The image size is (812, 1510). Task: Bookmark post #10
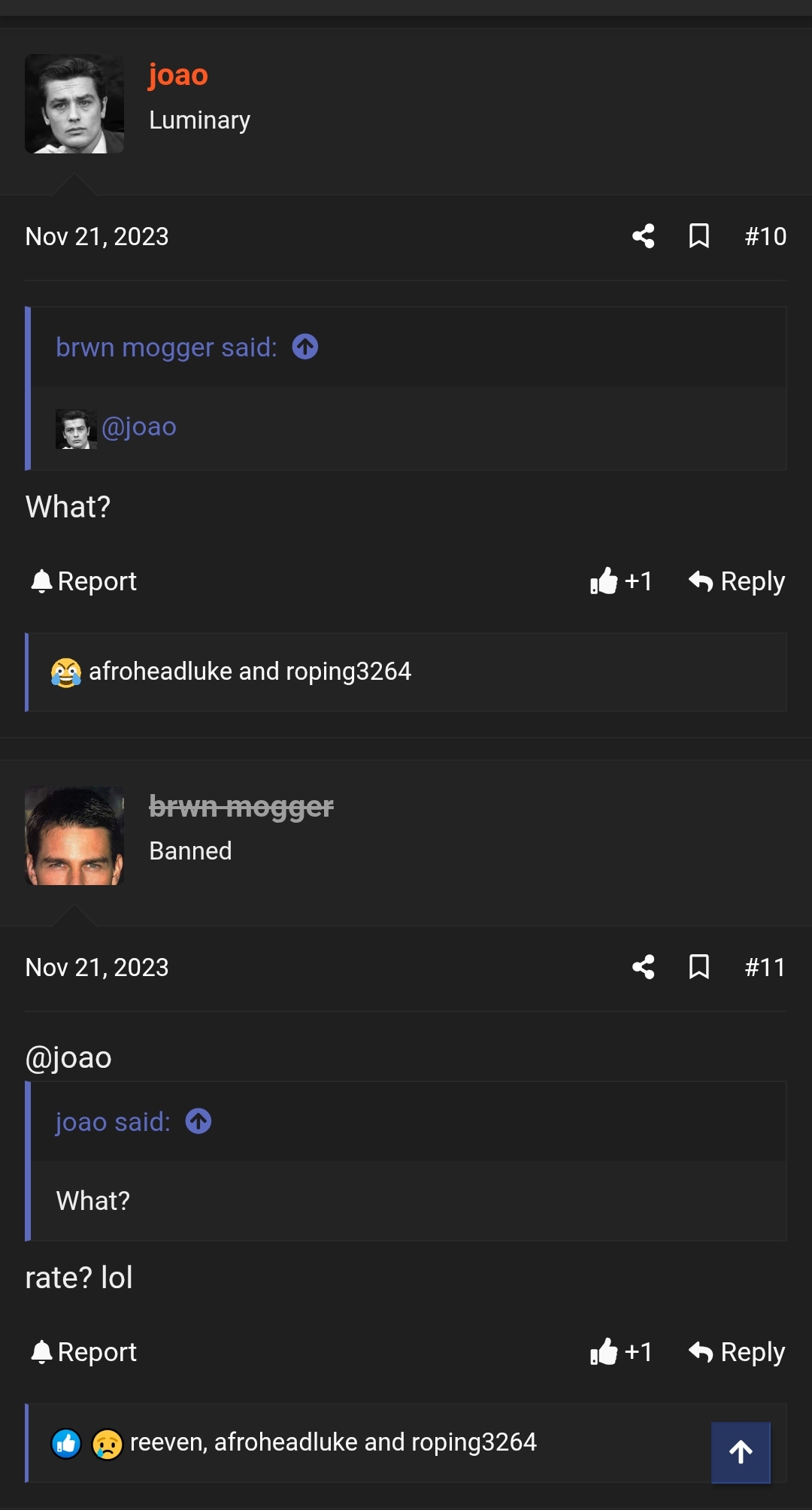coord(699,236)
